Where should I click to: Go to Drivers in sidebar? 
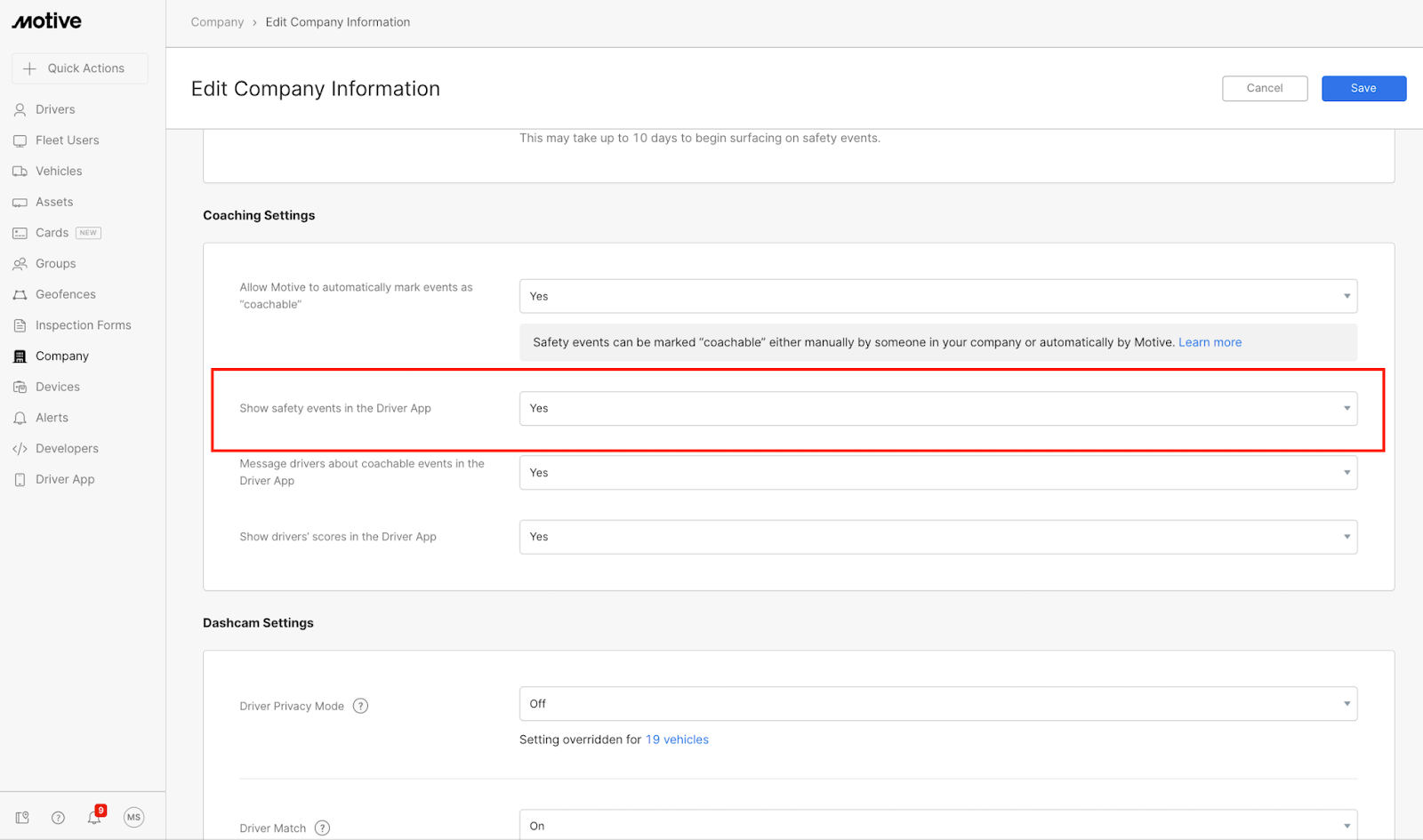point(55,109)
